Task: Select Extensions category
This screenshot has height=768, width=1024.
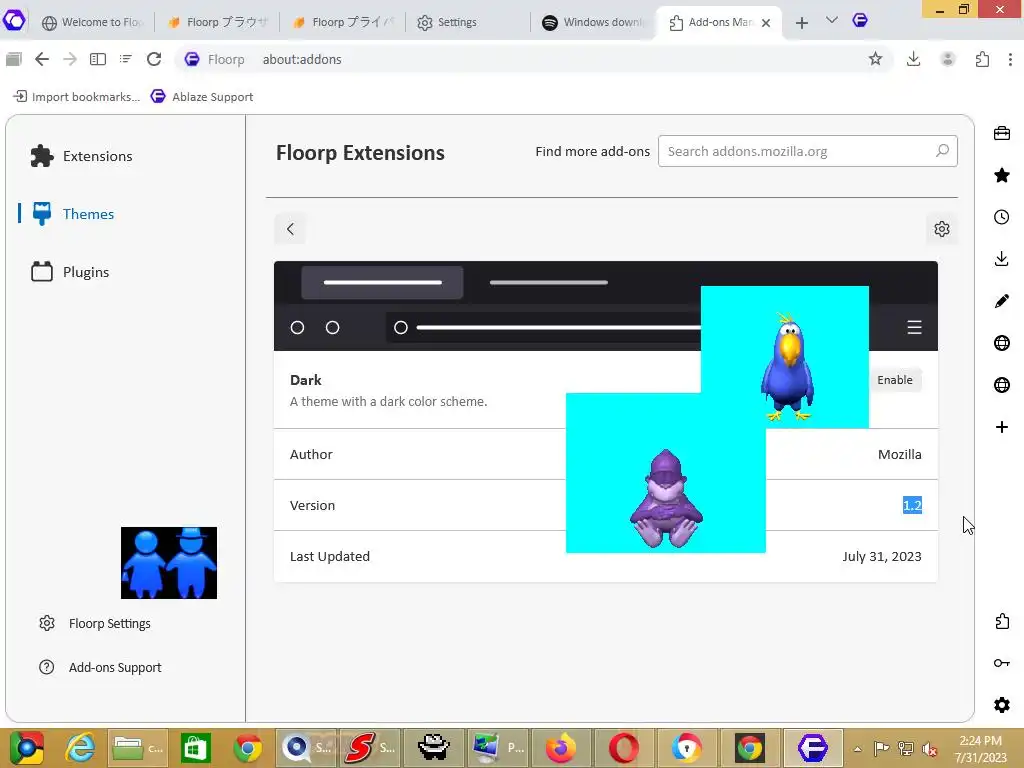Action: (82, 156)
